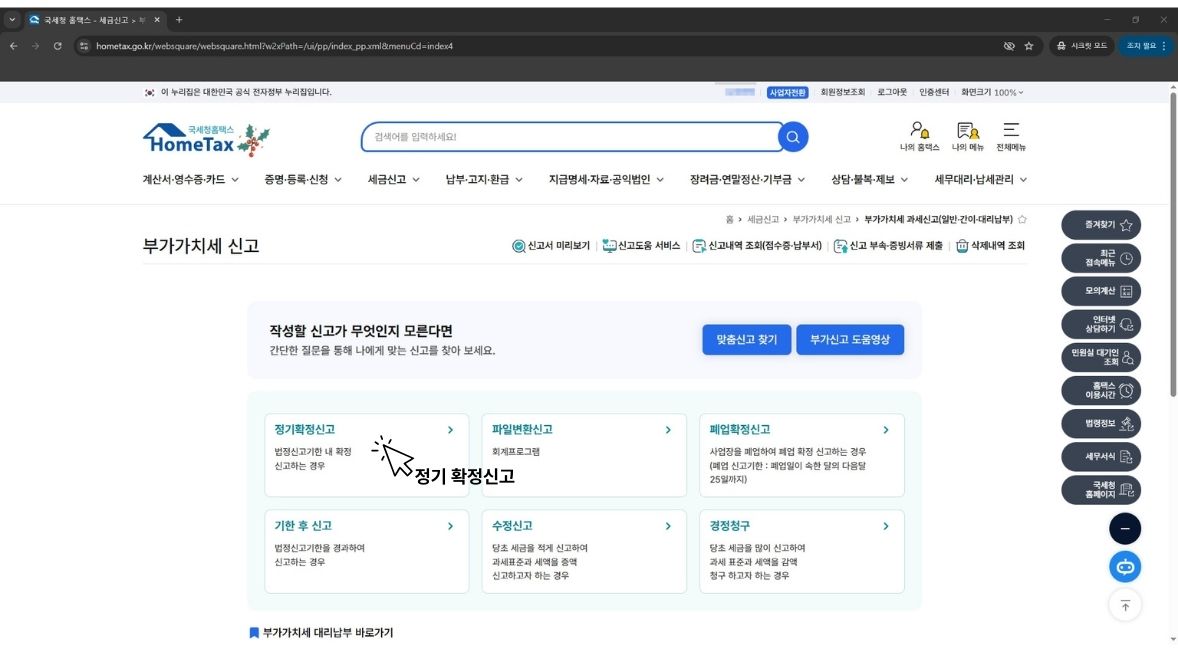Click the scroll-to-top arrow button

[x=1125, y=605]
